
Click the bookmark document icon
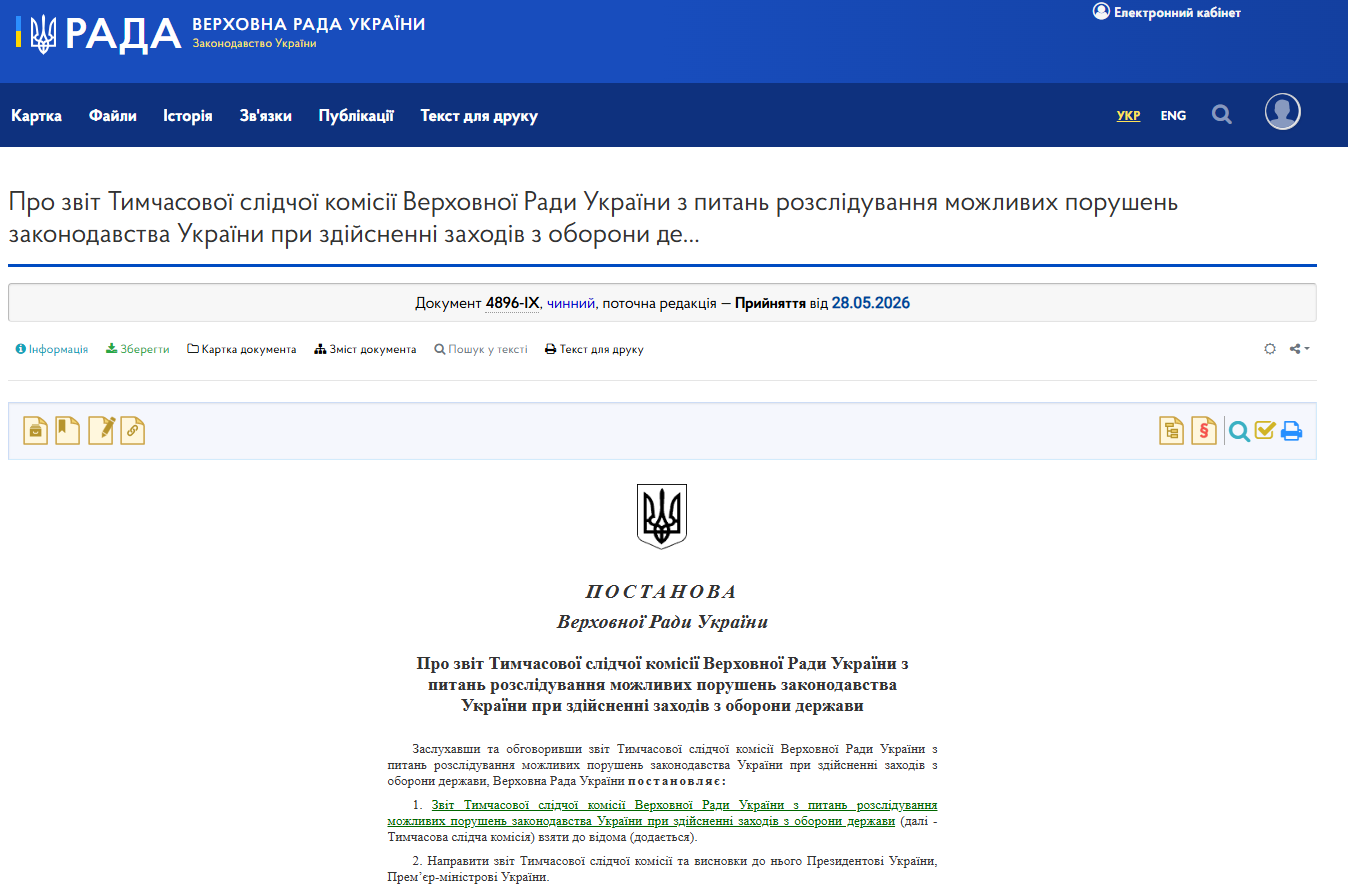tap(68, 431)
